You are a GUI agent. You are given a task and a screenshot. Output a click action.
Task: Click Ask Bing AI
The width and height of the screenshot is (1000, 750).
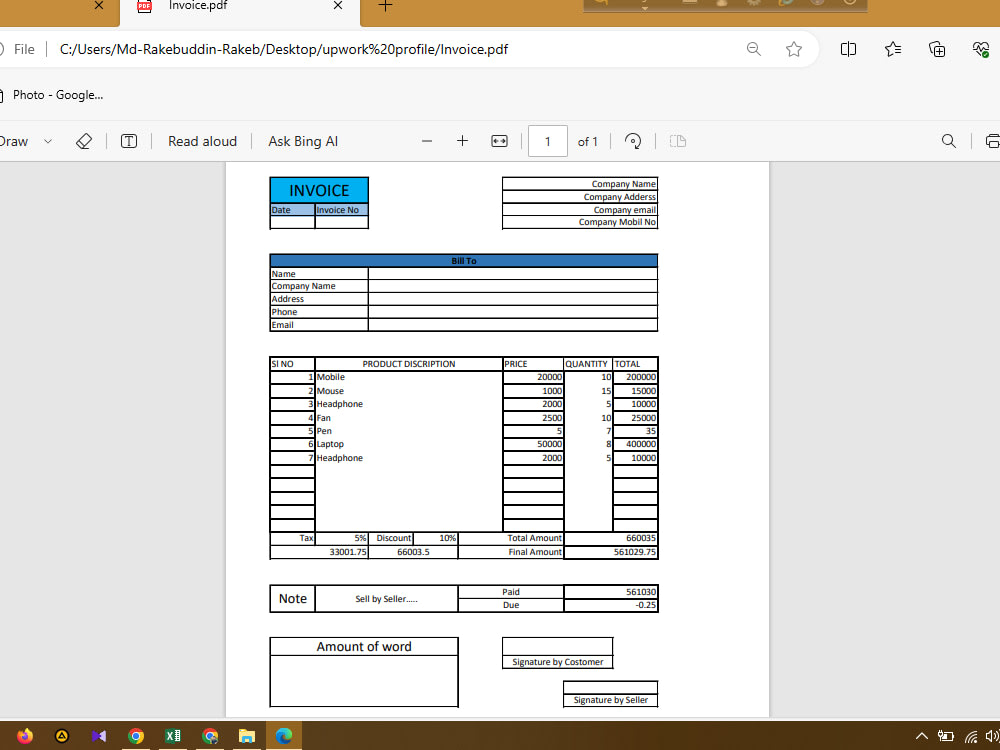[302, 141]
